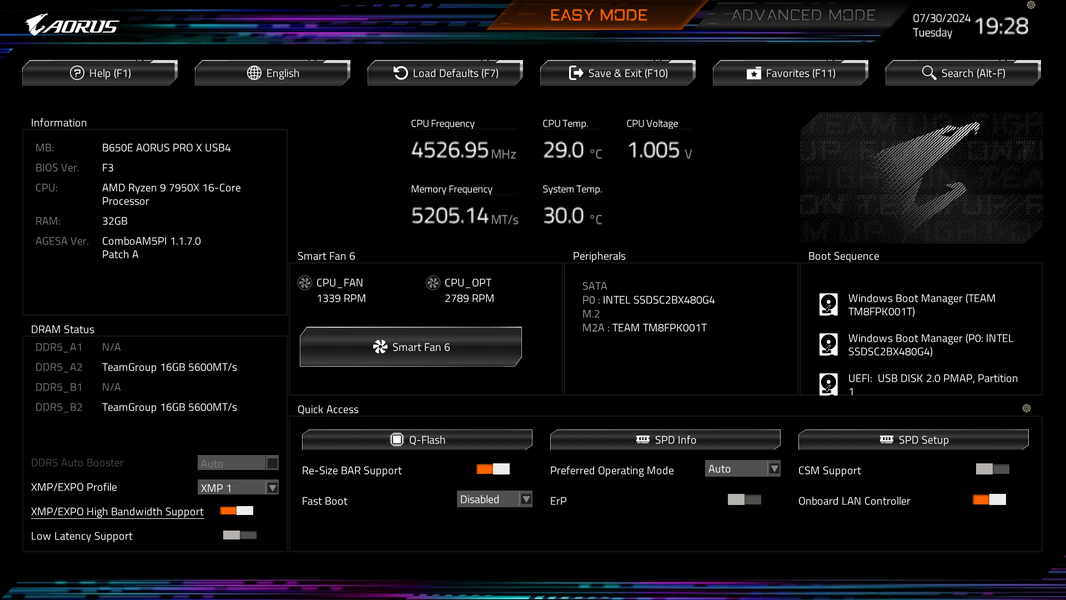1066x600 pixels.
Task: Click Save & Exit (F10)
Action: pos(618,73)
